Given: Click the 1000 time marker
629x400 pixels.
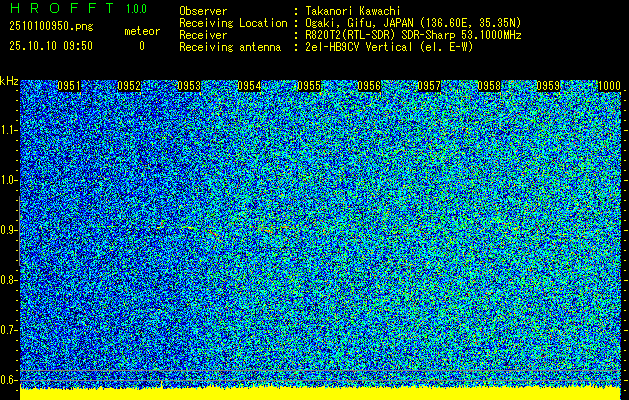Looking at the screenshot, I should coord(609,86).
